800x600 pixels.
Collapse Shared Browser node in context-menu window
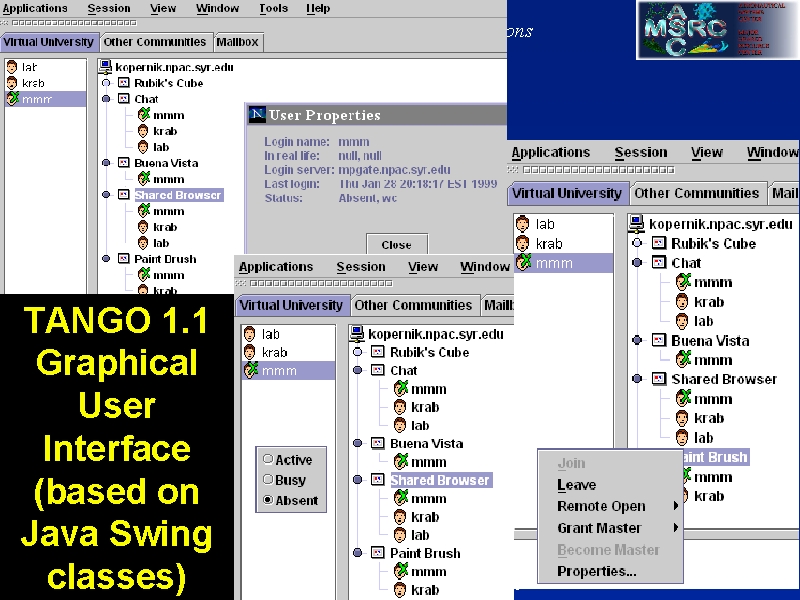637,379
